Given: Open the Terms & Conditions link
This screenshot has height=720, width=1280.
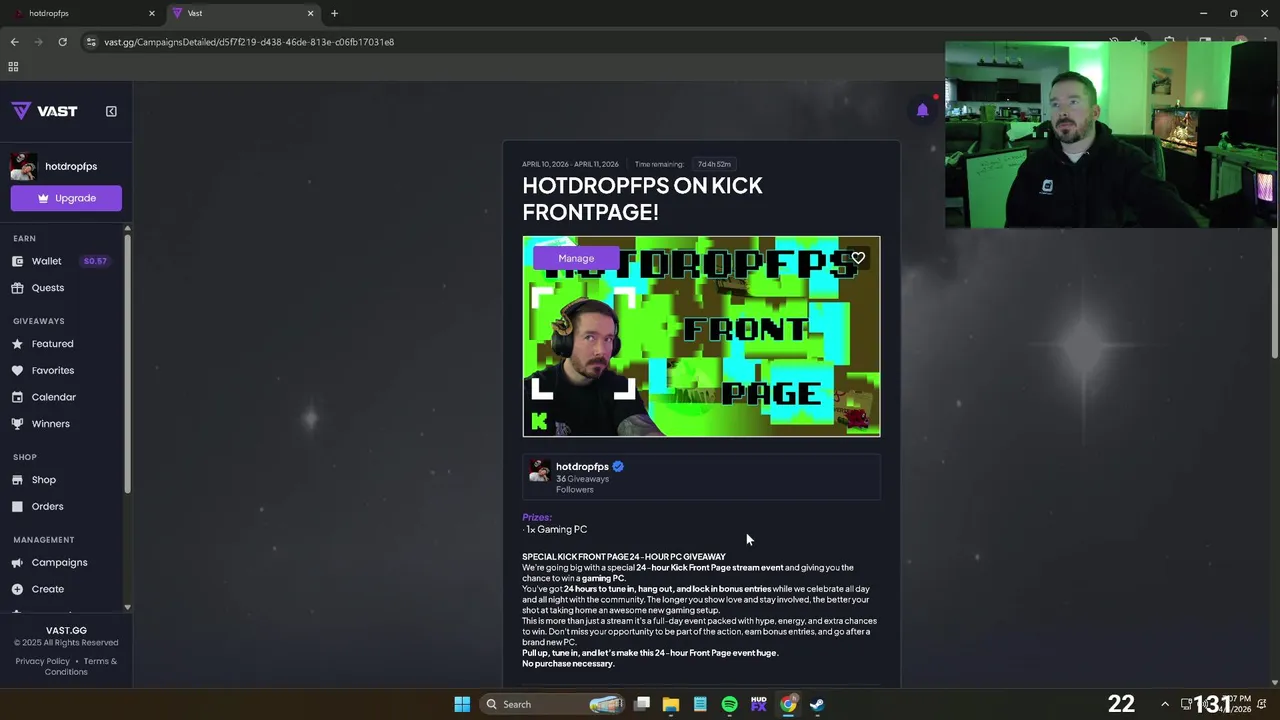Looking at the screenshot, I should (x=81, y=666).
